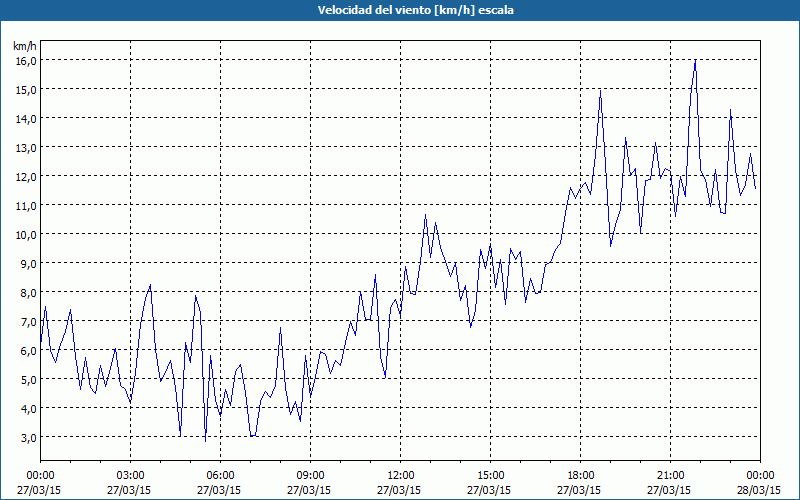Click the 21:00 time label on x-axis
This screenshot has width=800, height=500.
[670, 476]
